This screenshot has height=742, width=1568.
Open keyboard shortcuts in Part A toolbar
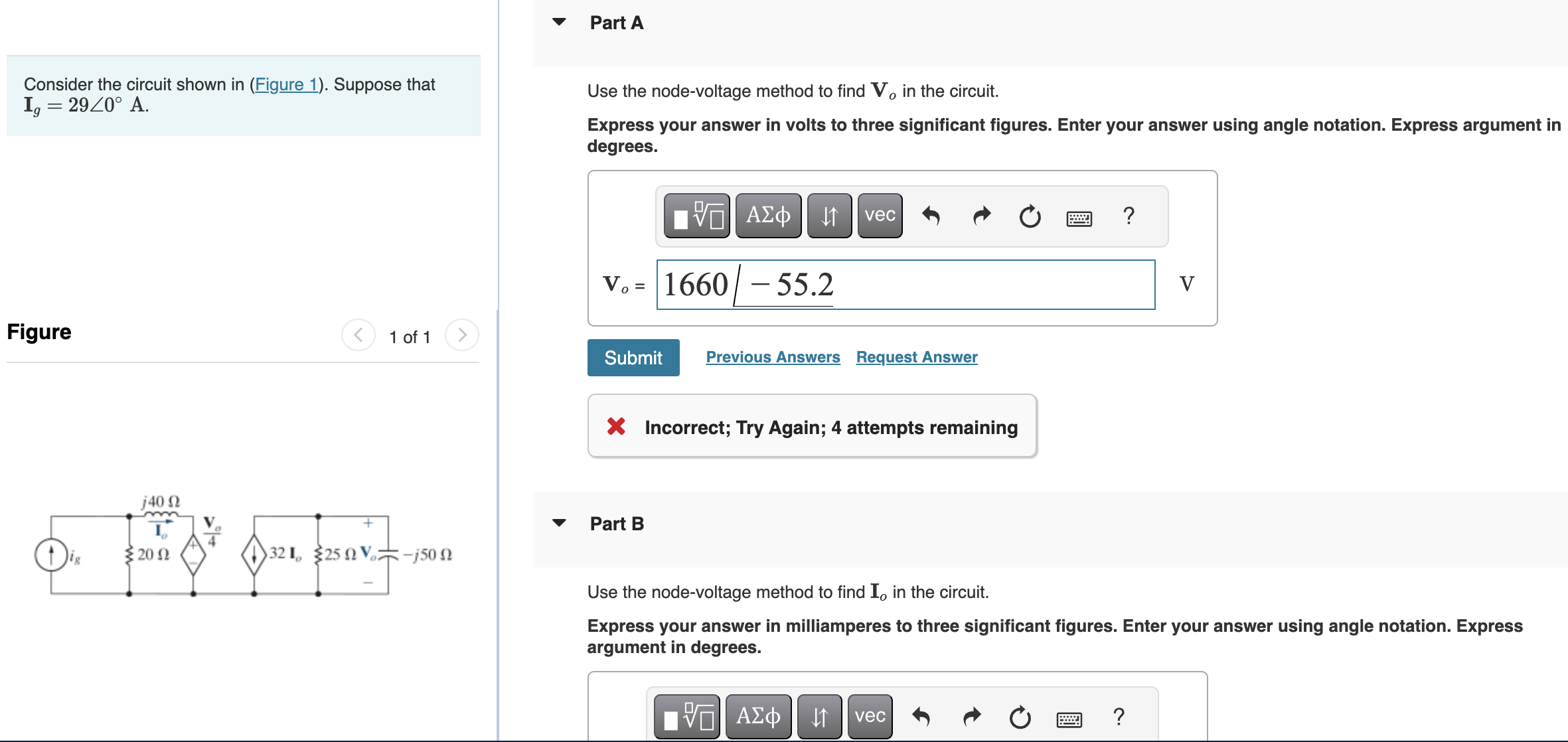point(1079,218)
